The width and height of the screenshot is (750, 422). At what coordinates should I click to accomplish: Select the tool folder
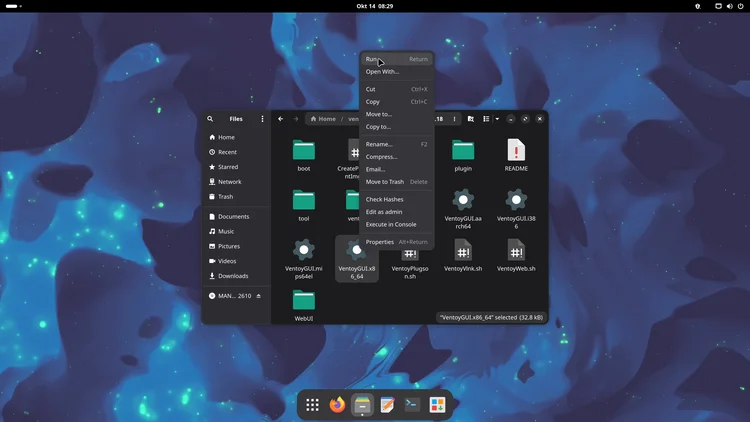click(304, 205)
